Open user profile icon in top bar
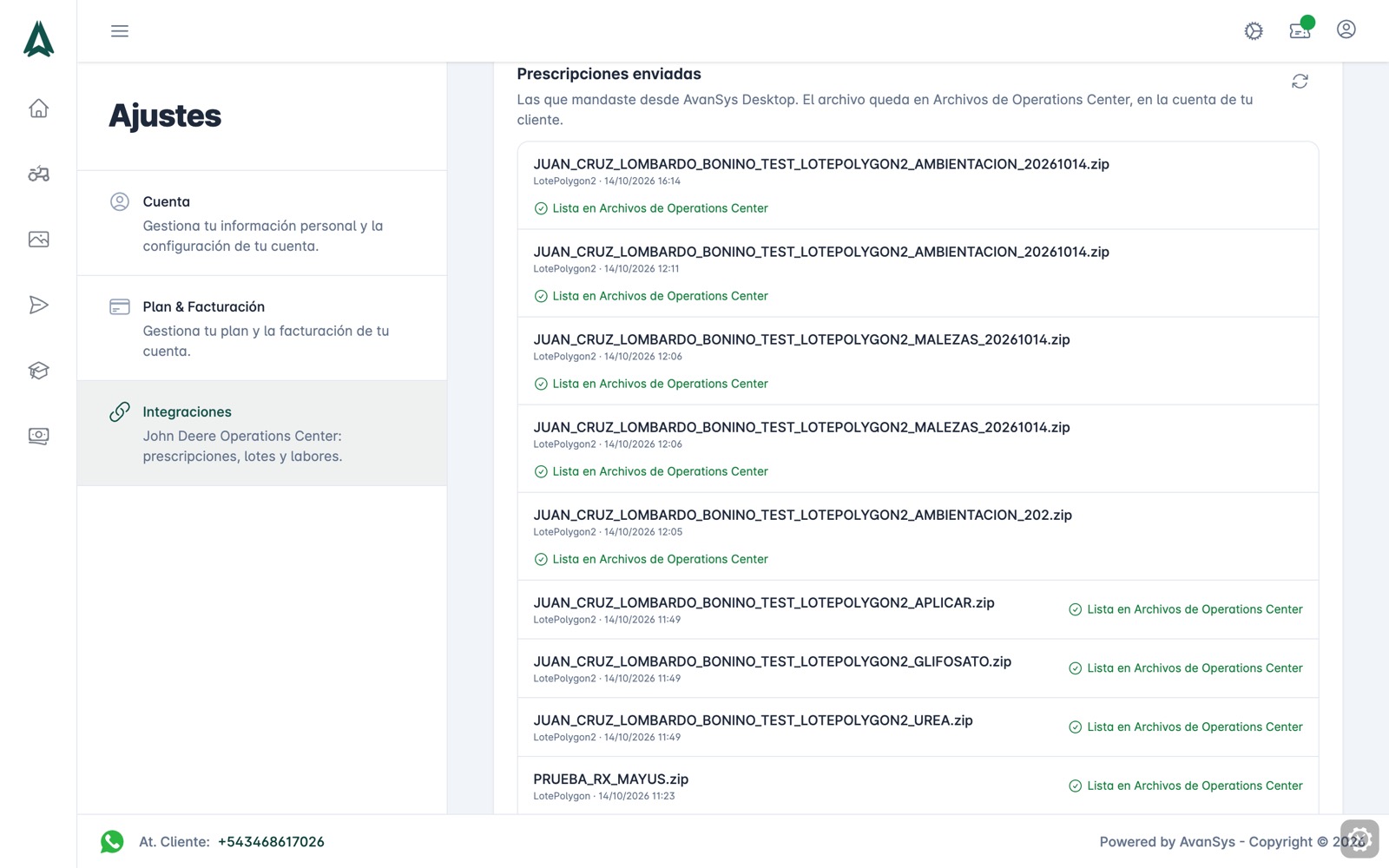Screen dimensions: 1389x868 pos(1346,30)
